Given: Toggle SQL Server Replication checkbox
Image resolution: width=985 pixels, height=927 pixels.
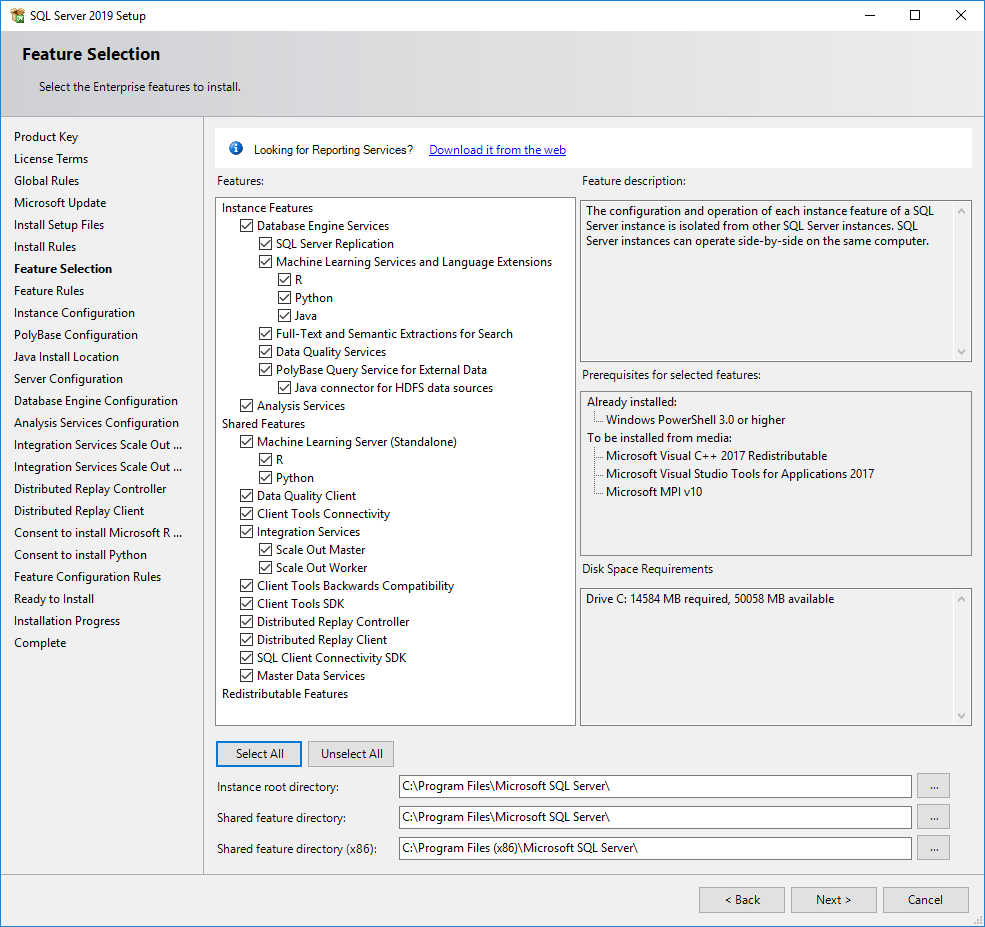Looking at the screenshot, I should pos(265,244).
